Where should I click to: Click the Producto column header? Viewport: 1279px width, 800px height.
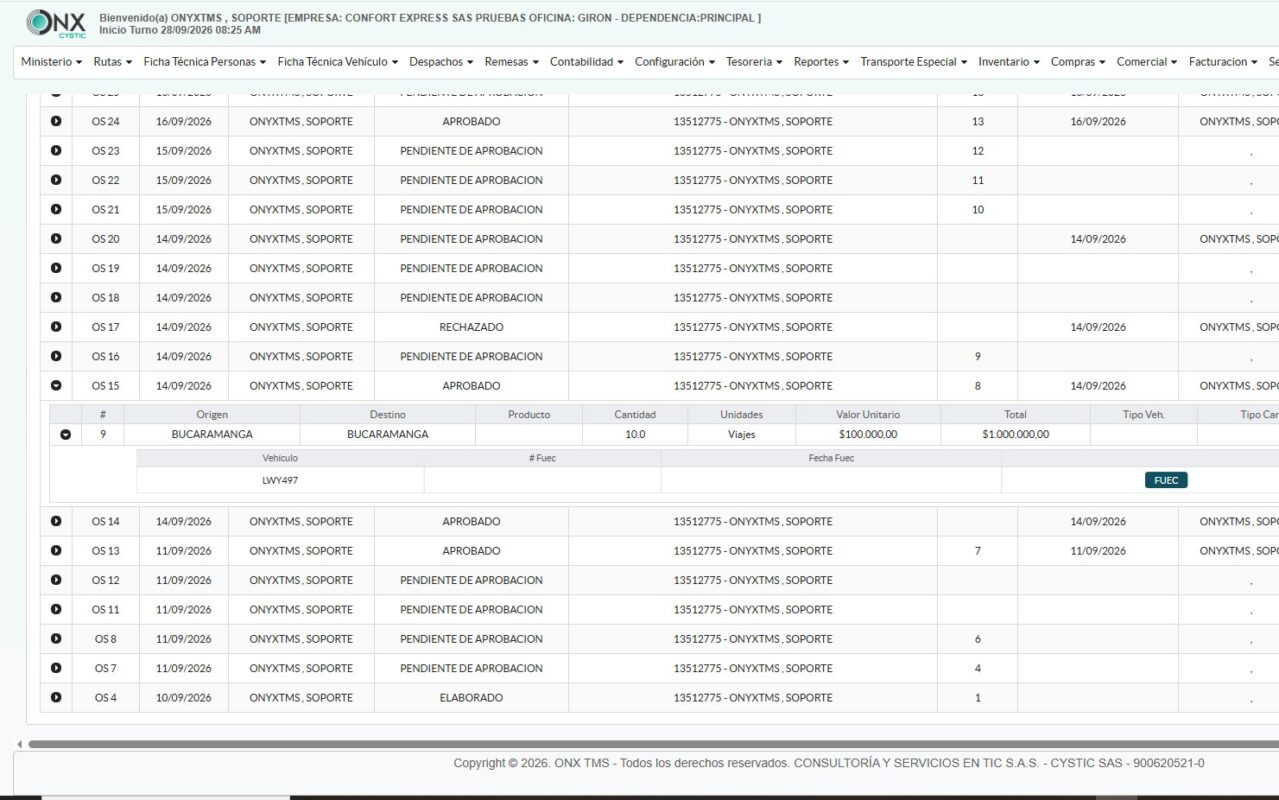tap(529, 414)
